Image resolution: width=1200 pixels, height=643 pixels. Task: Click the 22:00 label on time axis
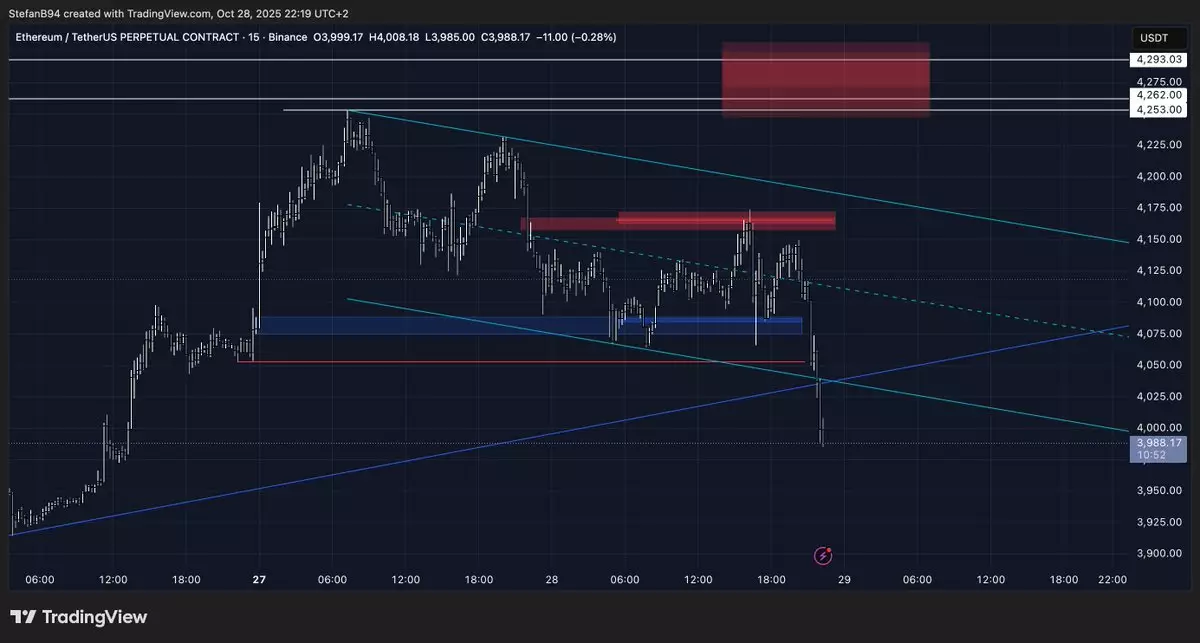(1112, 580)
